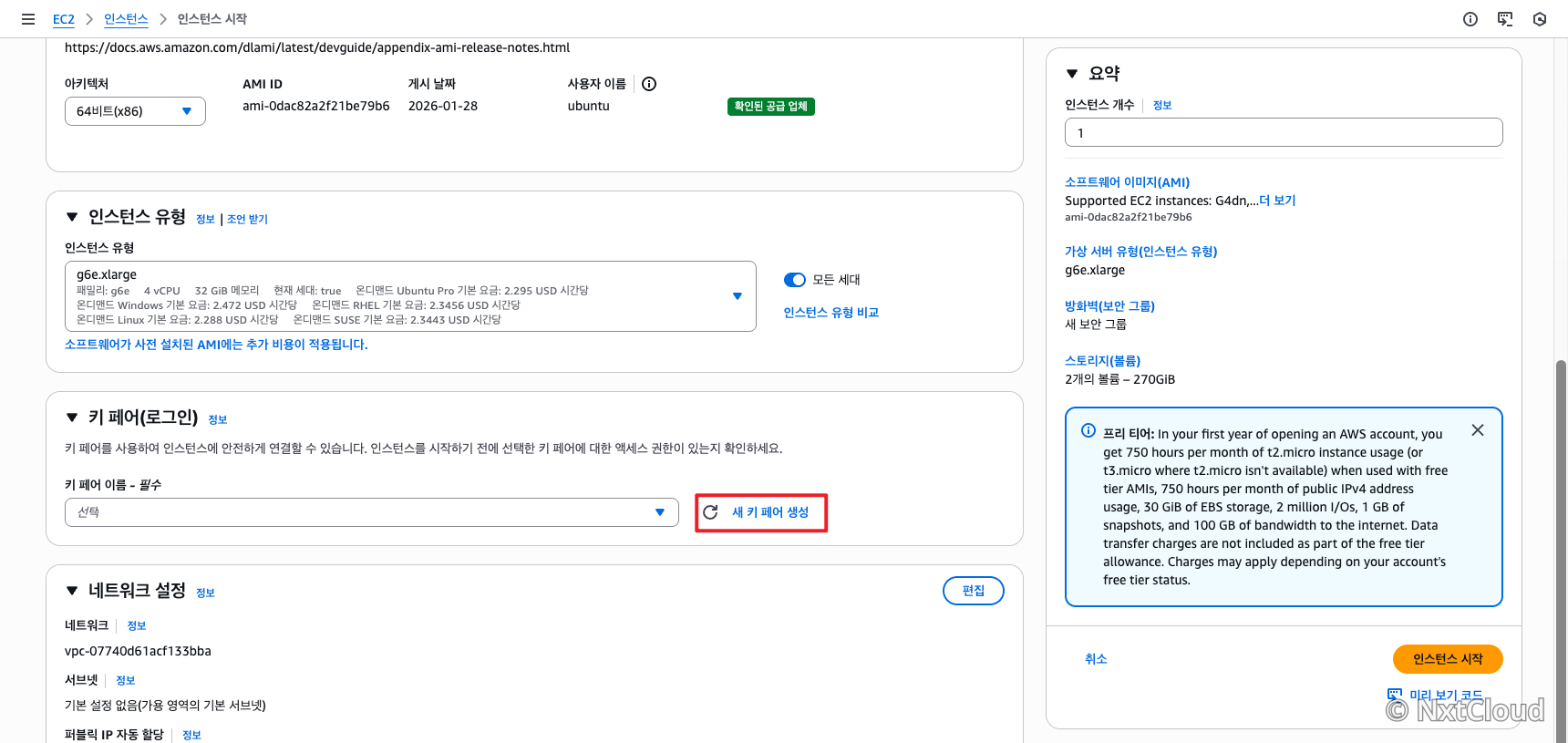Toggle the 모든 세대 switch
The image size is (1568, 743).
(795, 280)
